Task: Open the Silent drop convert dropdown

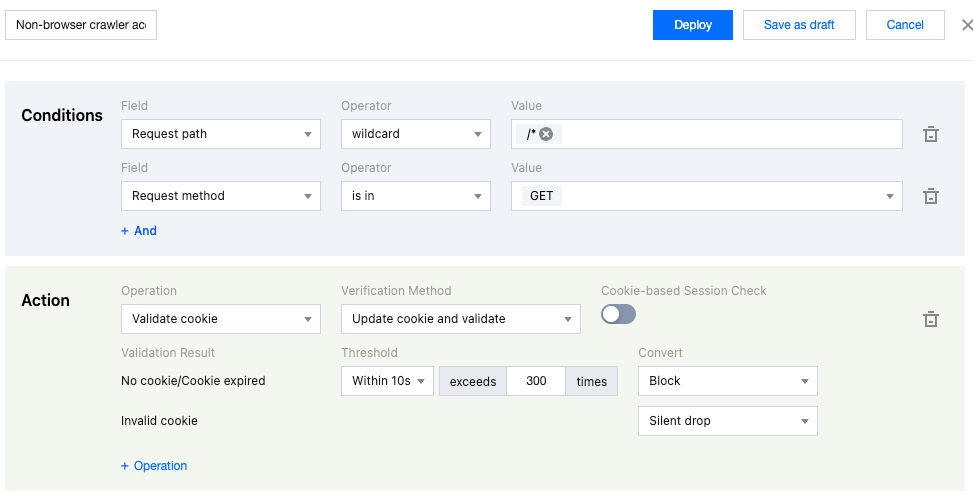Action: click(x=727, y=421)
